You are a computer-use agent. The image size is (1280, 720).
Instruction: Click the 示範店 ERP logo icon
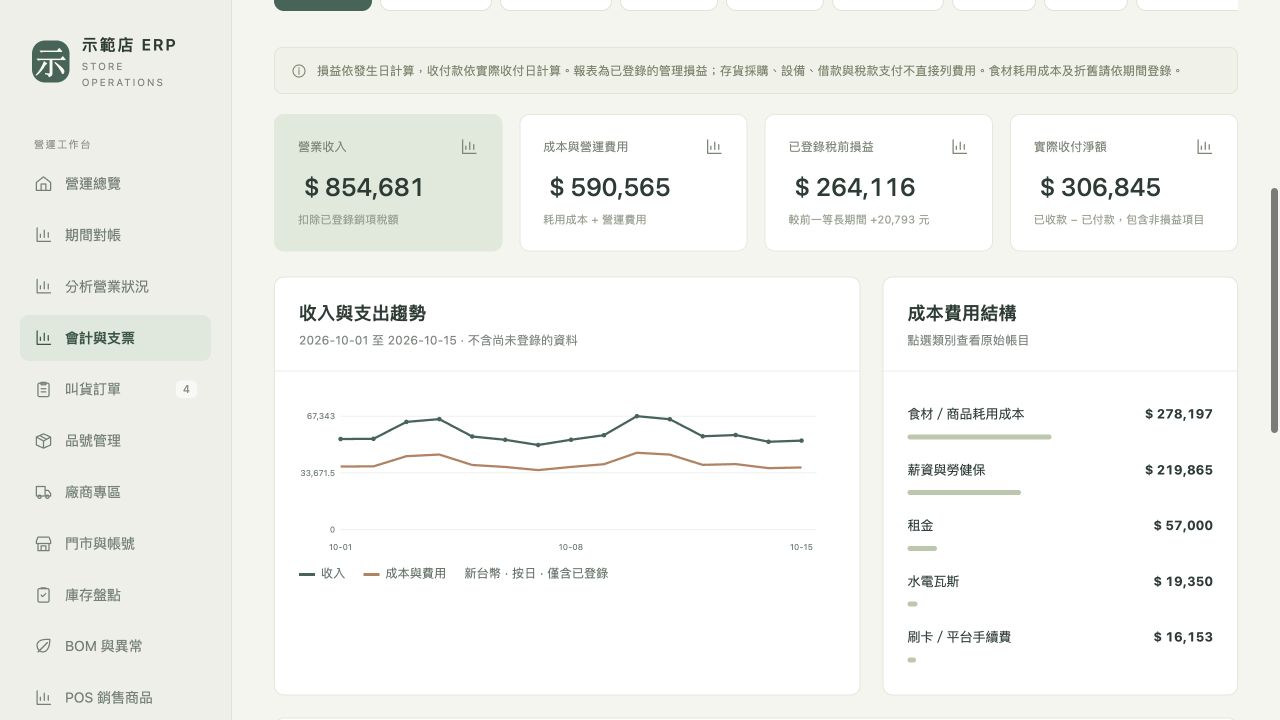51,62
